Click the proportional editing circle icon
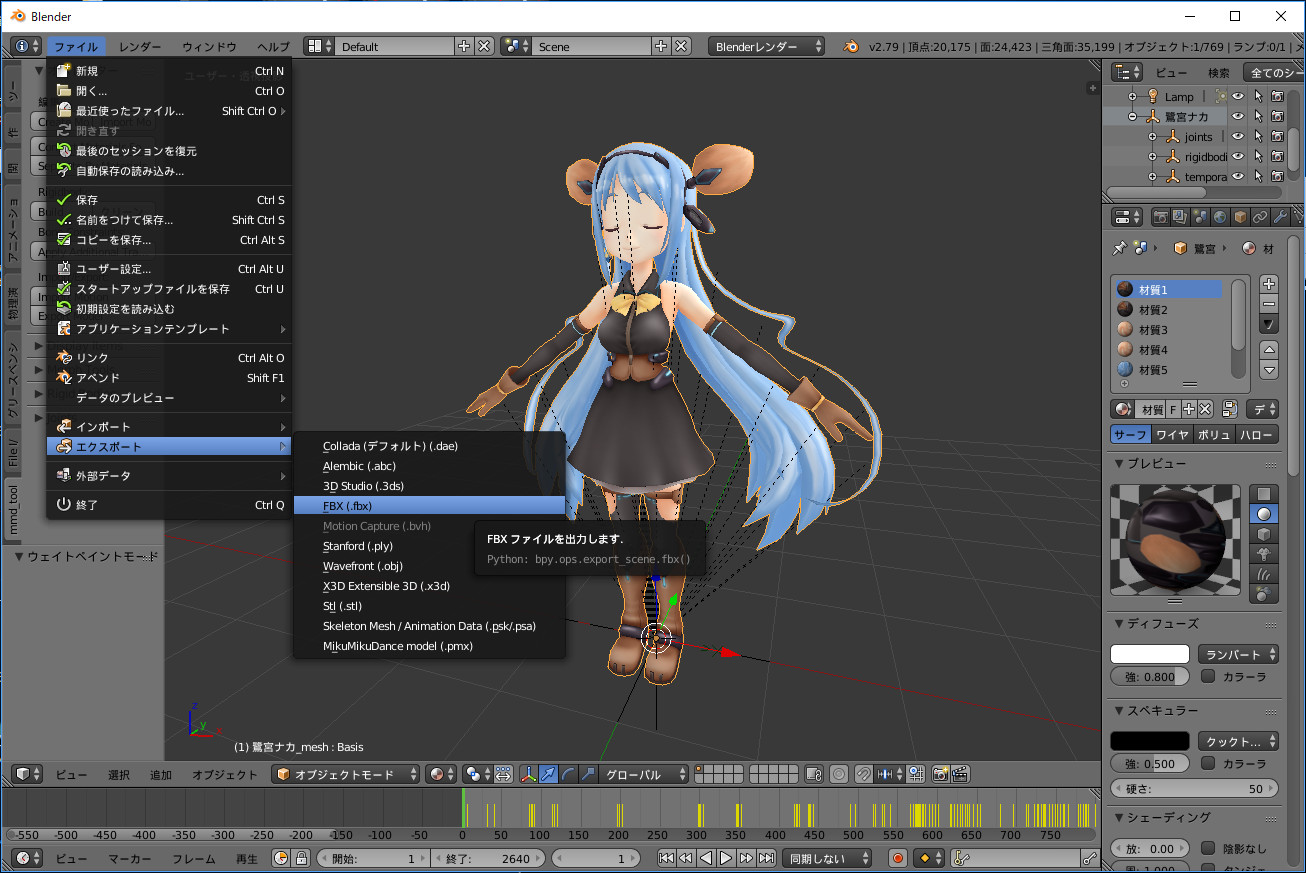The image size is (1306, 873). pyautogui.click(x=838, y=774)
